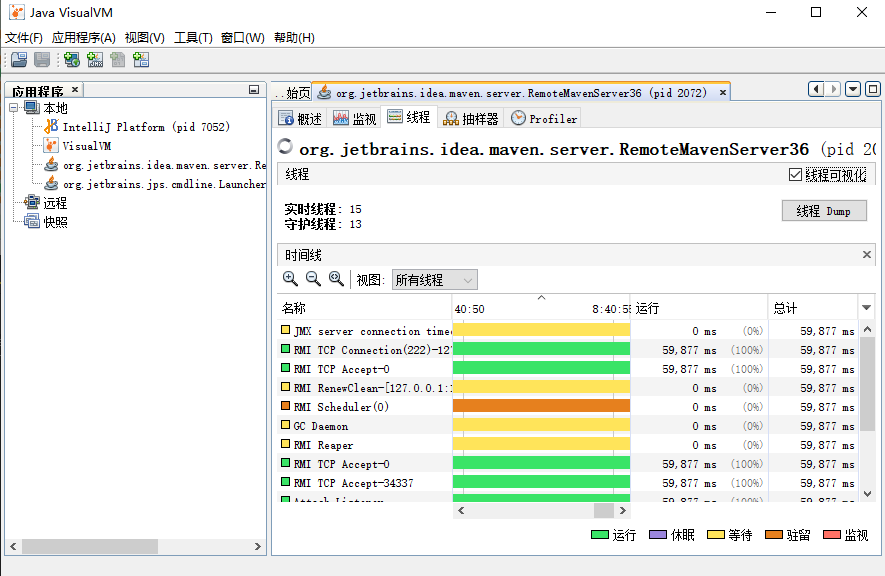885x576 pixels.
Task: Select the JMX server connection timeout thread row
Action: 567,331
